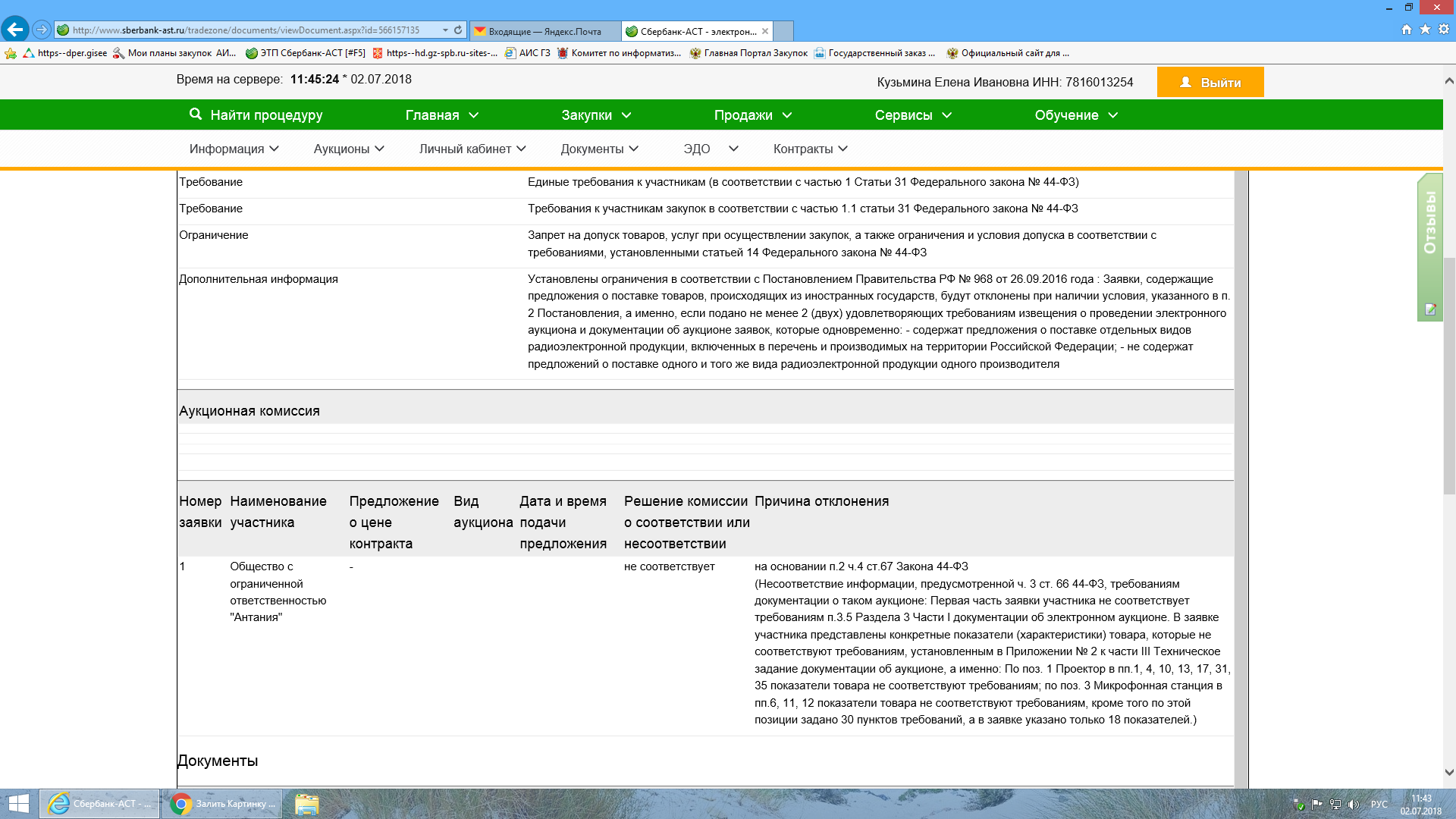Open the https--dper.gisee bookmark
The width and height of the screenshot is (1456, 819).
[65, 53]
